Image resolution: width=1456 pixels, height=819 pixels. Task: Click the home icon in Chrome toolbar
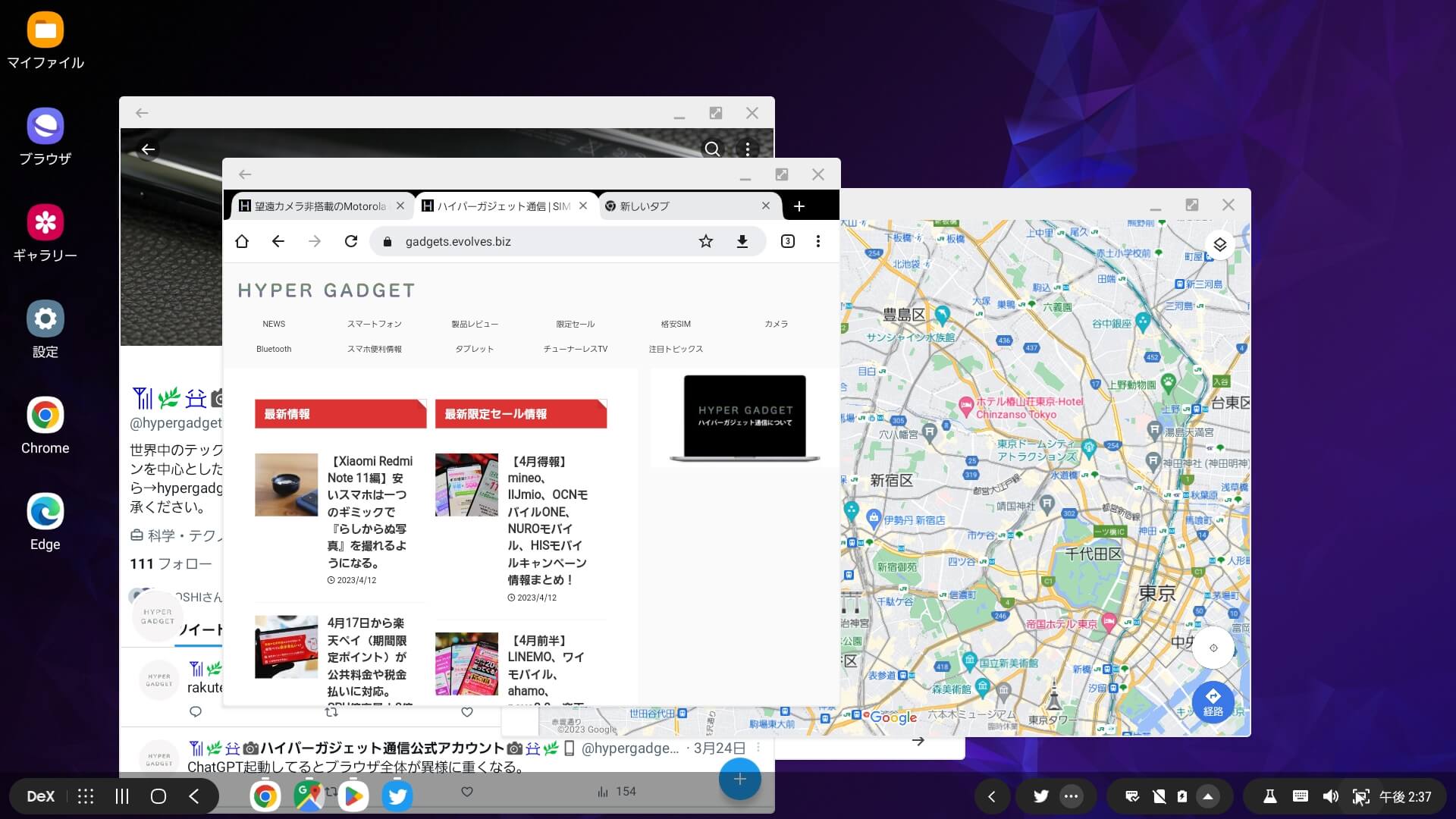point(242,241)
